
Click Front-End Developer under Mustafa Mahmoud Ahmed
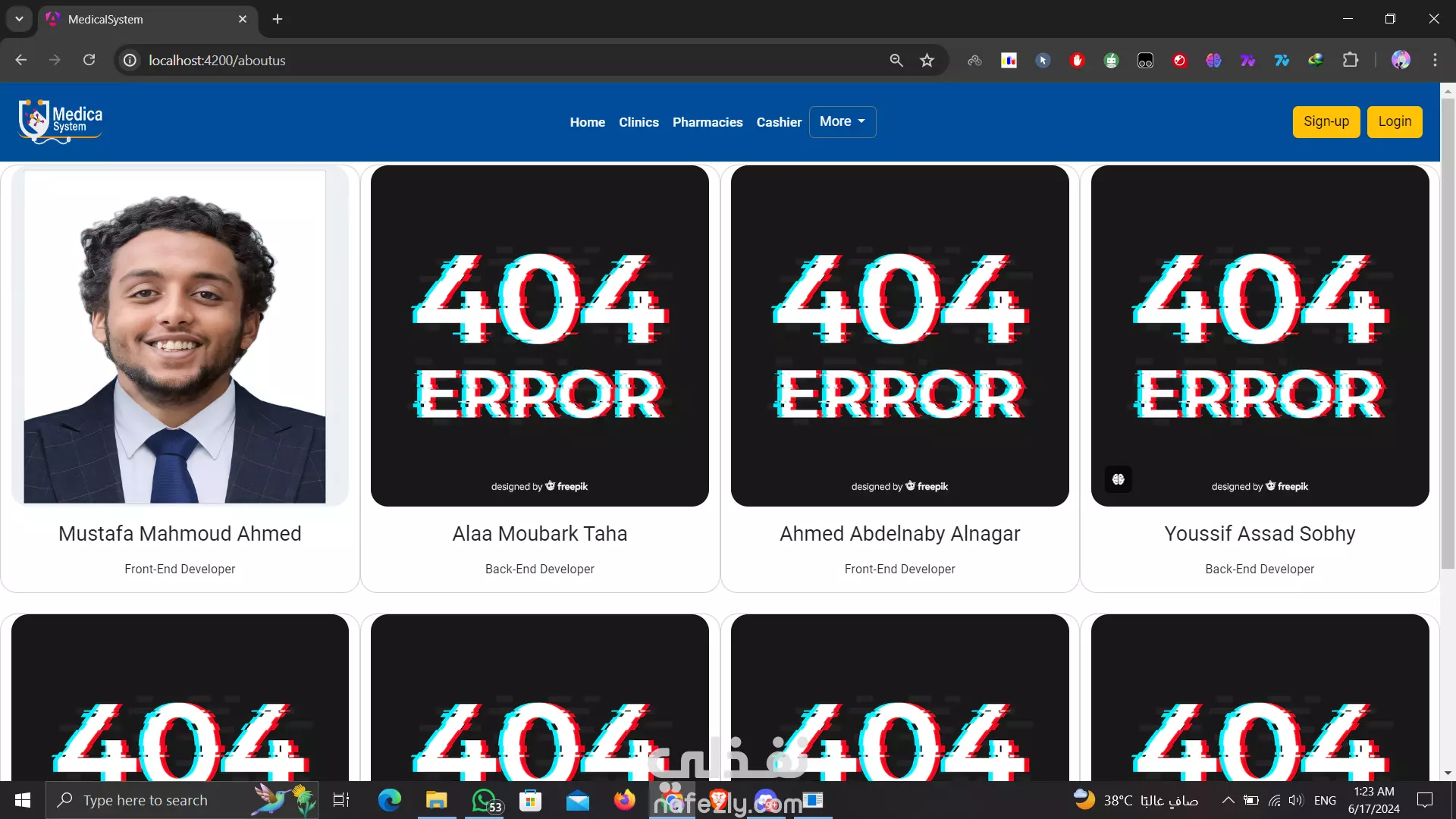tap(180, 569)
